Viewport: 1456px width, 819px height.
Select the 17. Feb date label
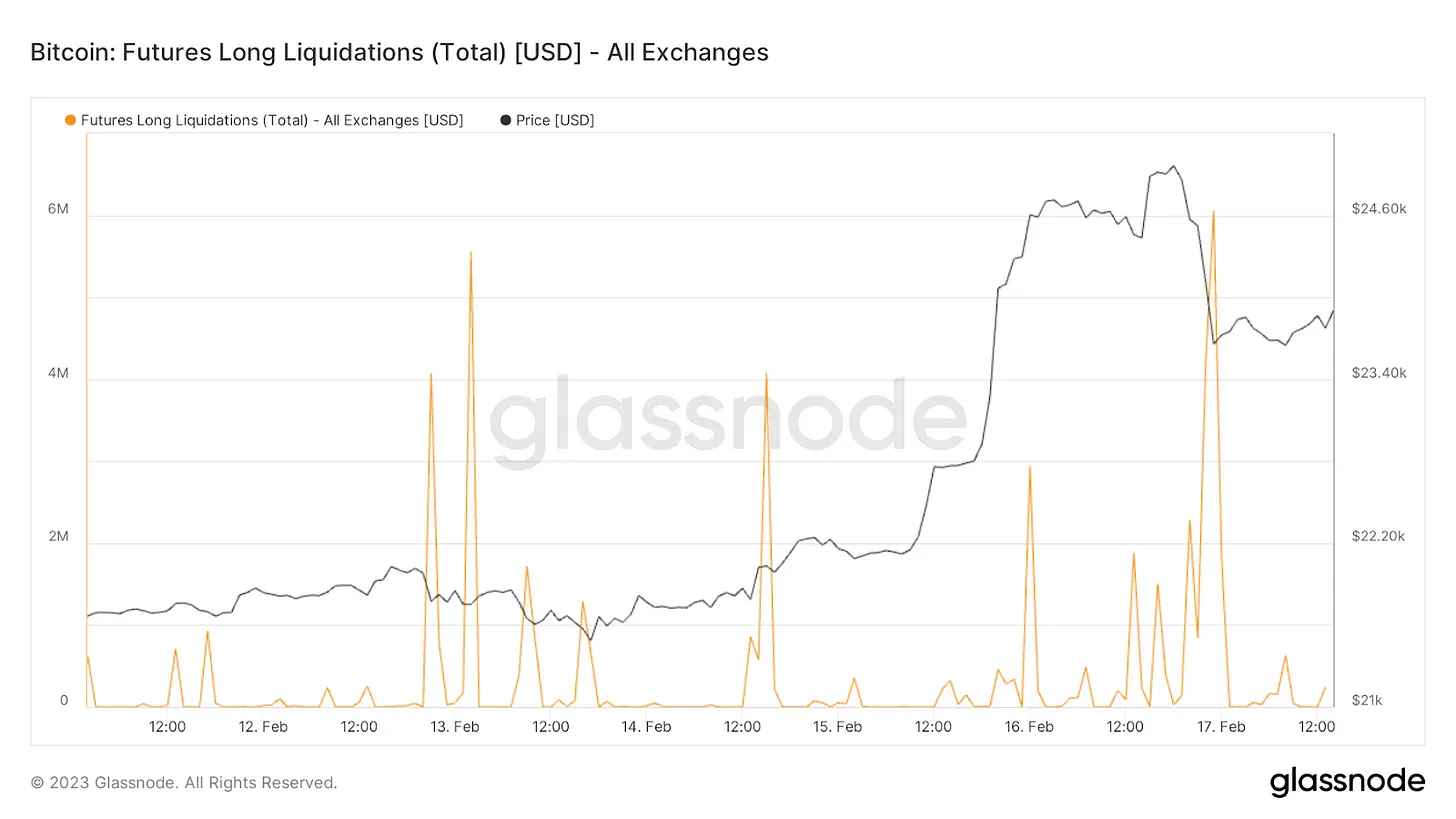click(x=1220, y=727)
